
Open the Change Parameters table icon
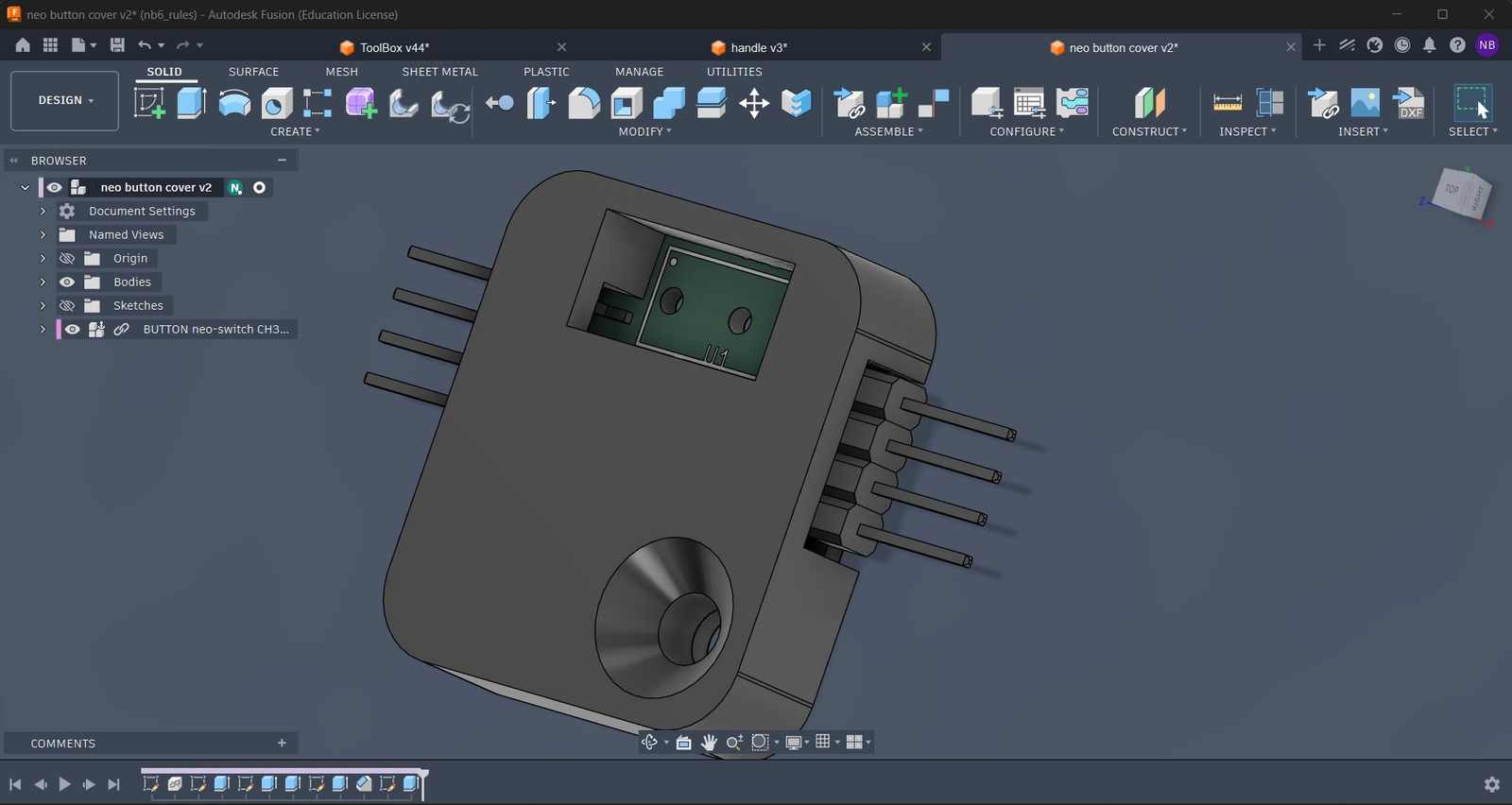point(1029,103)
